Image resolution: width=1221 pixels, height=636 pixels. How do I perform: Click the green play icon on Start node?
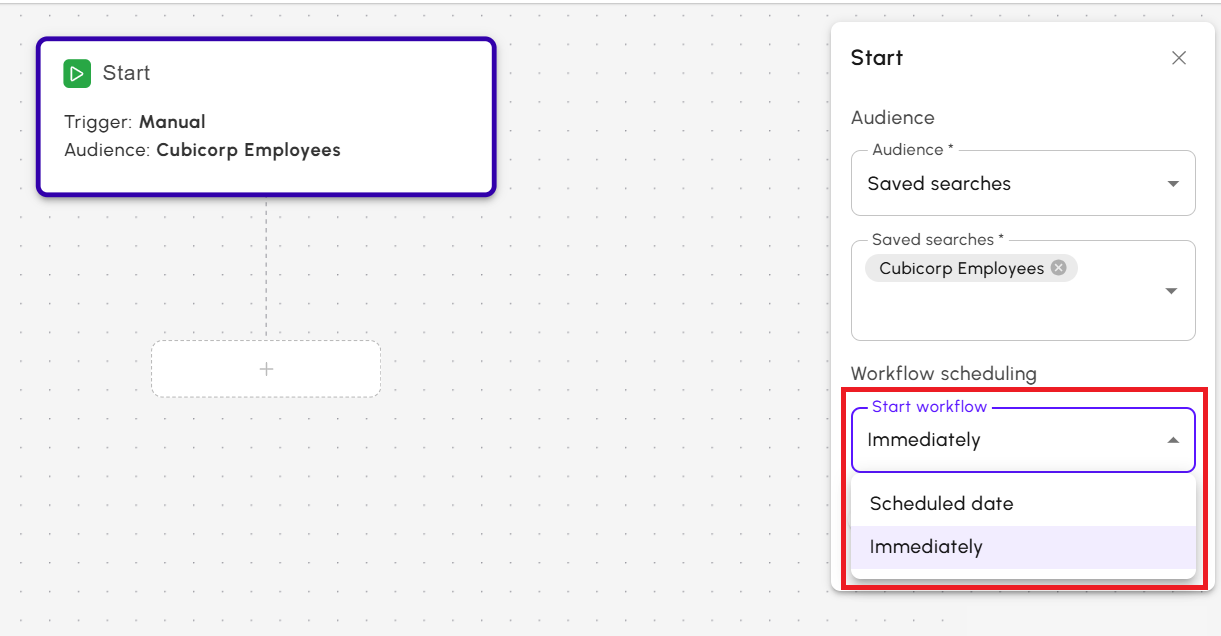click(77, 73)
